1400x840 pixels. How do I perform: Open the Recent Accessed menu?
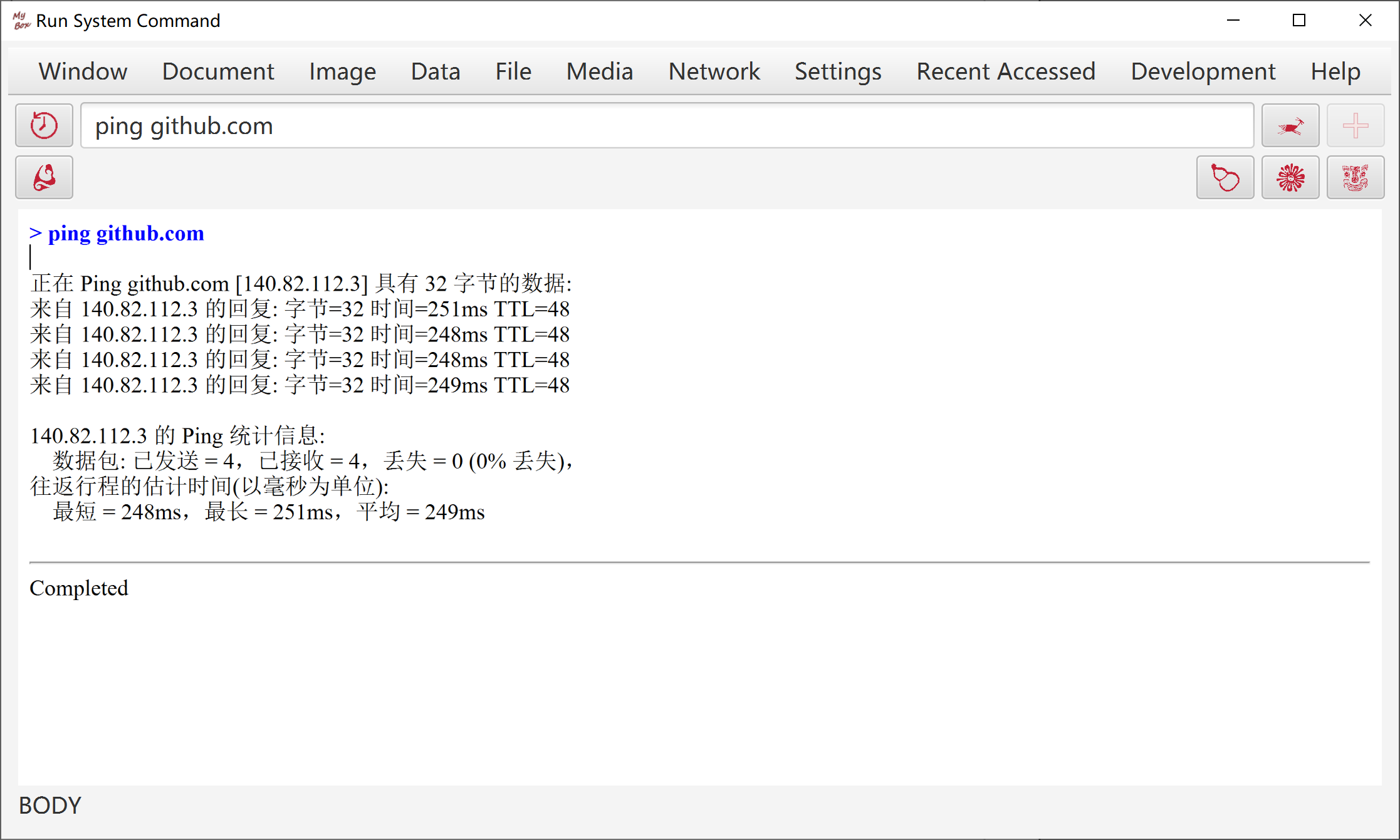(1006, 71)
